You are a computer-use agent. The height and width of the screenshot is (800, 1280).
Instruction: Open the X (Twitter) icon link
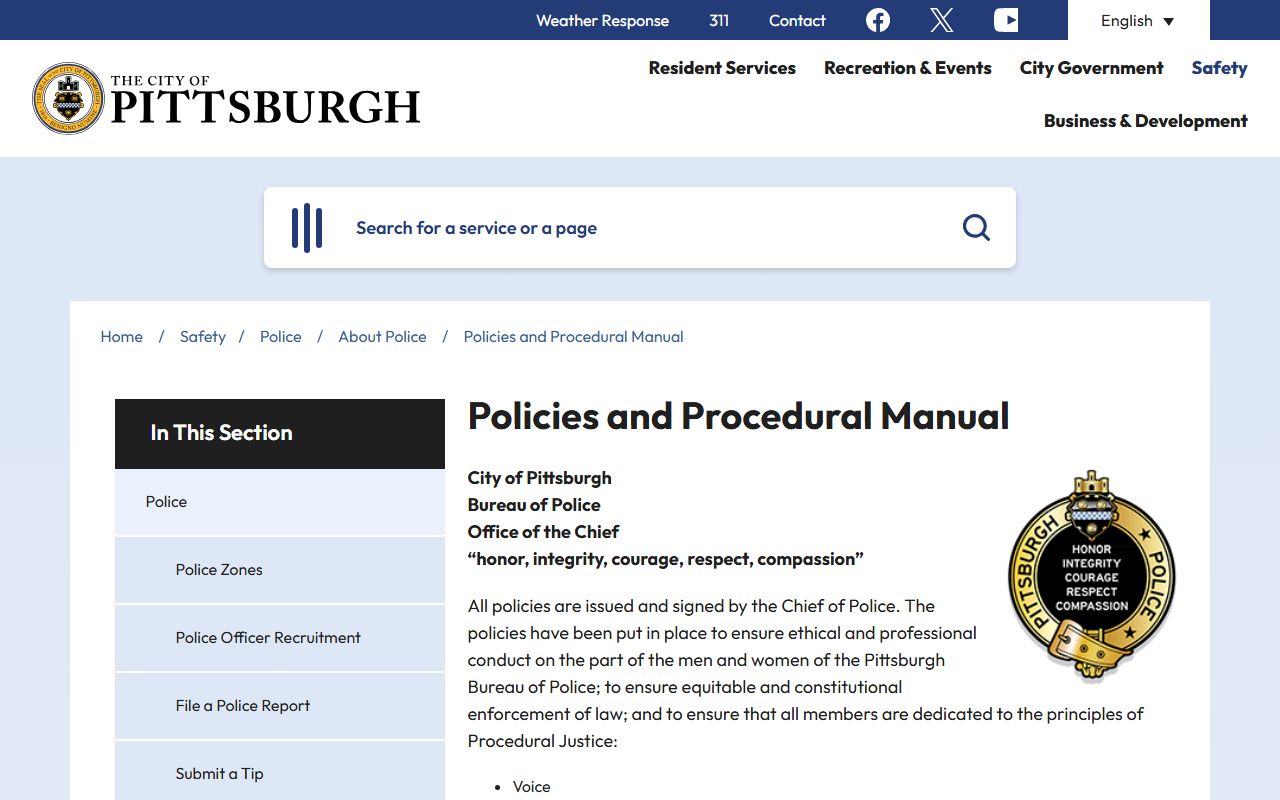(x=941, y=20)
